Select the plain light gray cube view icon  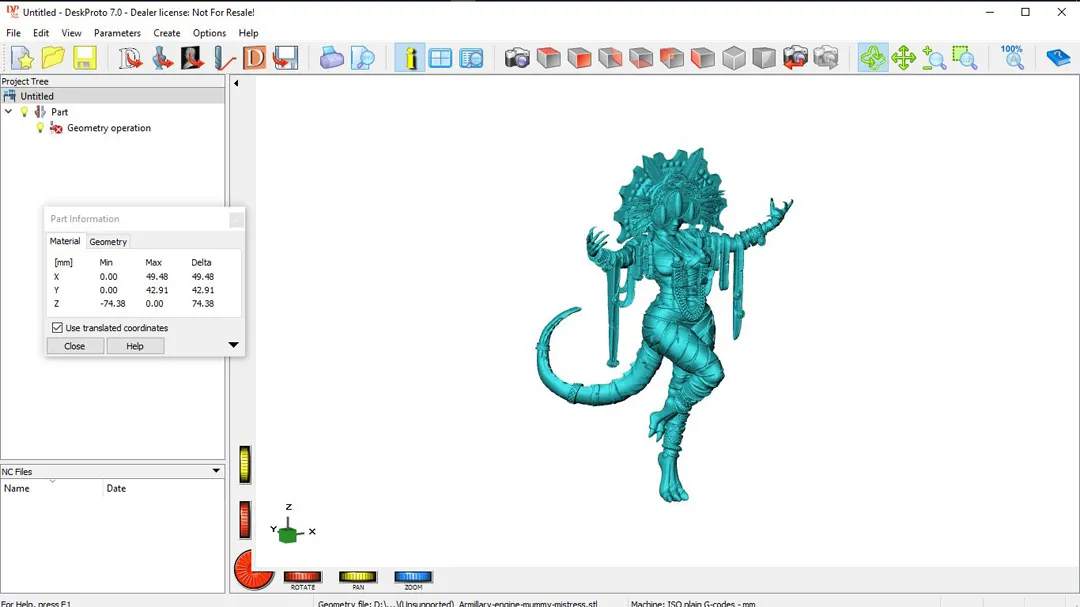click(x=734, y=58)
